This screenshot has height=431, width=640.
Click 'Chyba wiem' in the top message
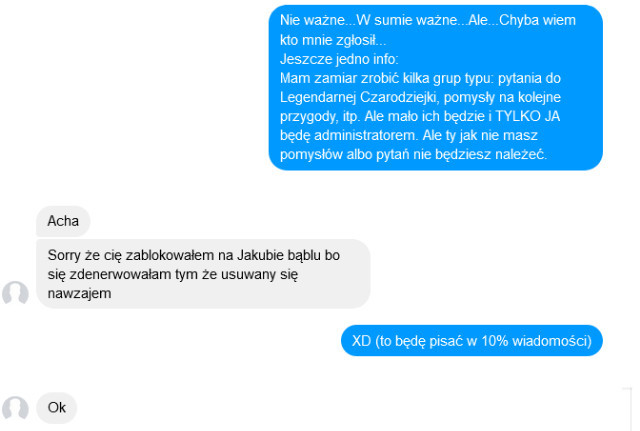pos(537,20)
